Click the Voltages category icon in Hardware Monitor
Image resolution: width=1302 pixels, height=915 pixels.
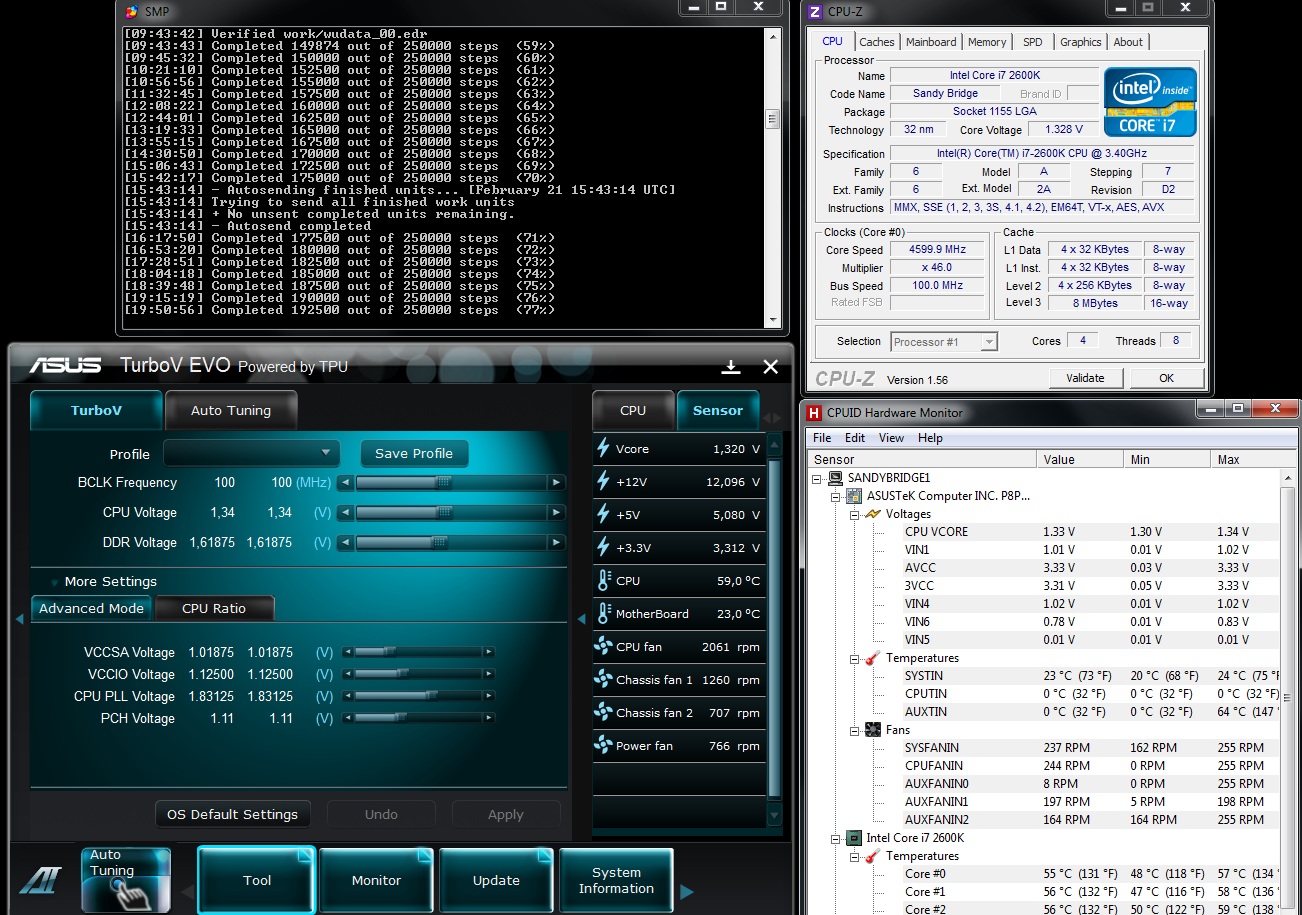tap(873, 514)
